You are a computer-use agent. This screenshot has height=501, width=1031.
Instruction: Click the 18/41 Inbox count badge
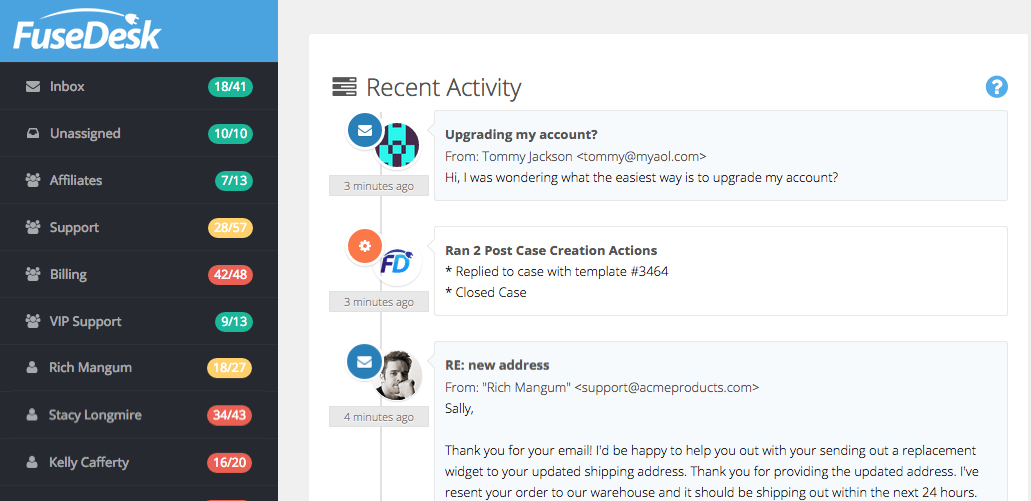(x=230, y=87)
